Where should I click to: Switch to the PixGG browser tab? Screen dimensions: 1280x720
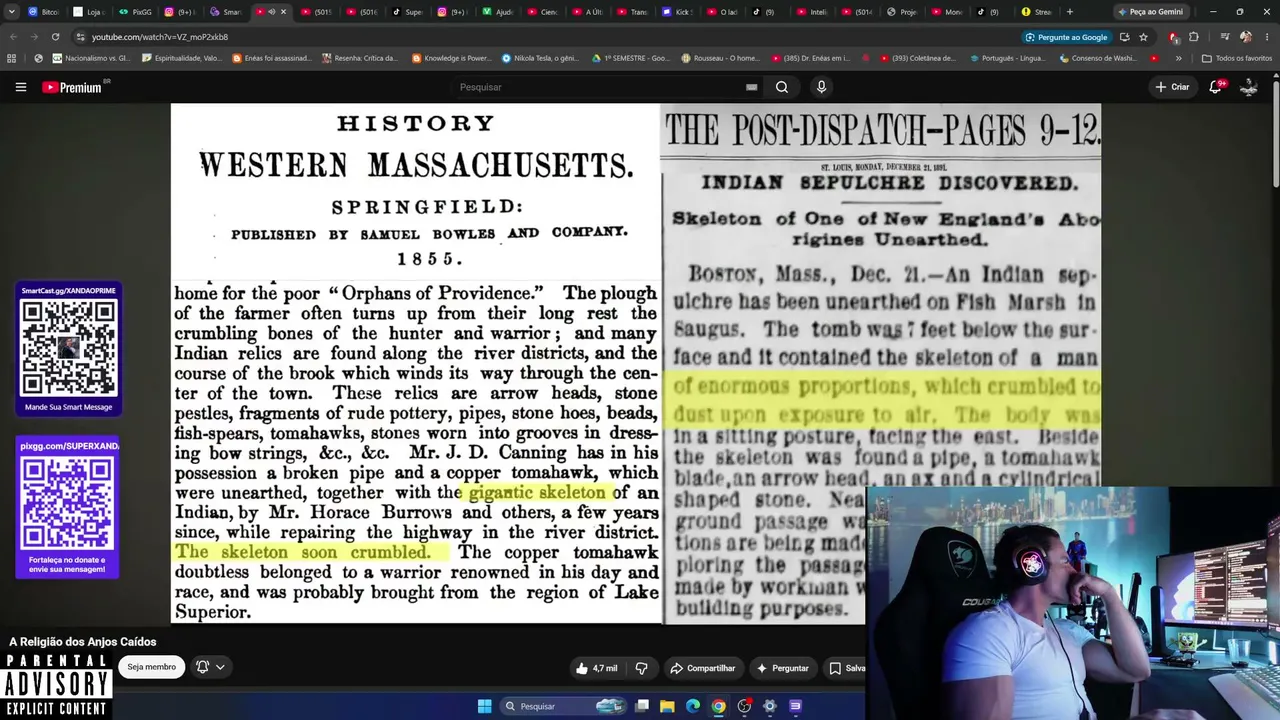[136, 12]
